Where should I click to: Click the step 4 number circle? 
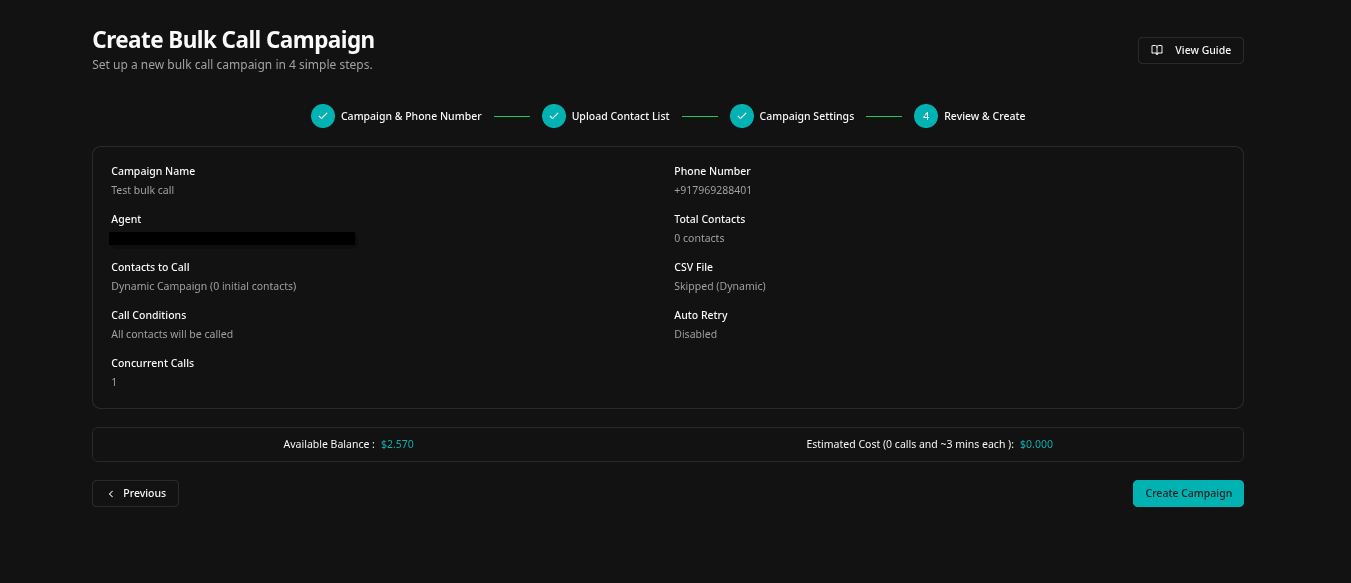[x=926, y=116]
